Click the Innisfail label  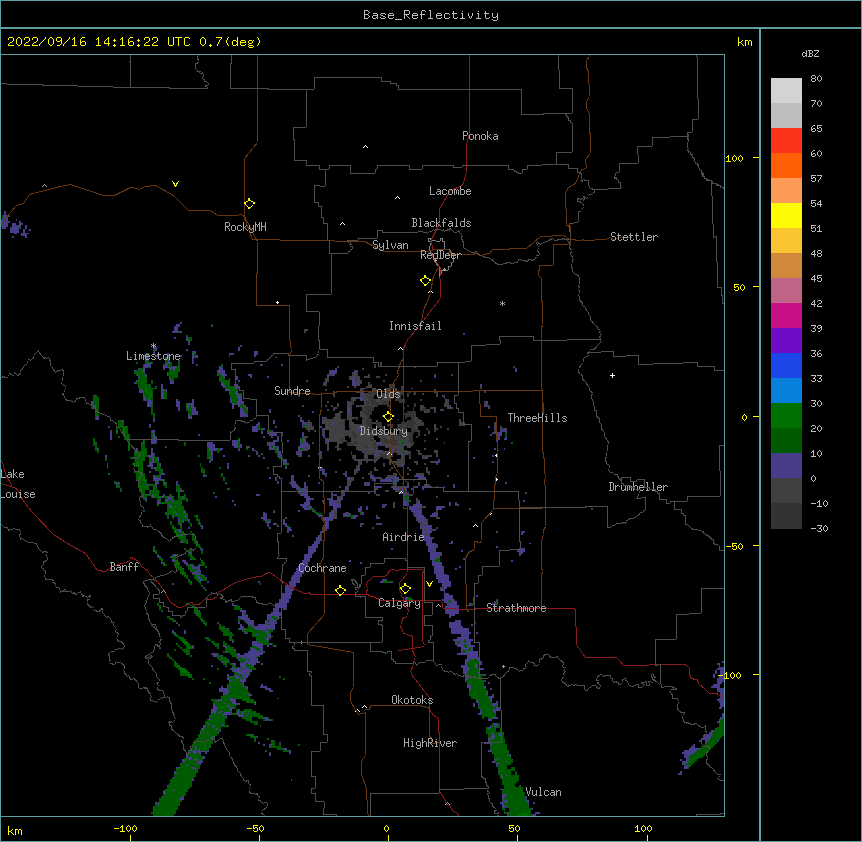(415, 326)
